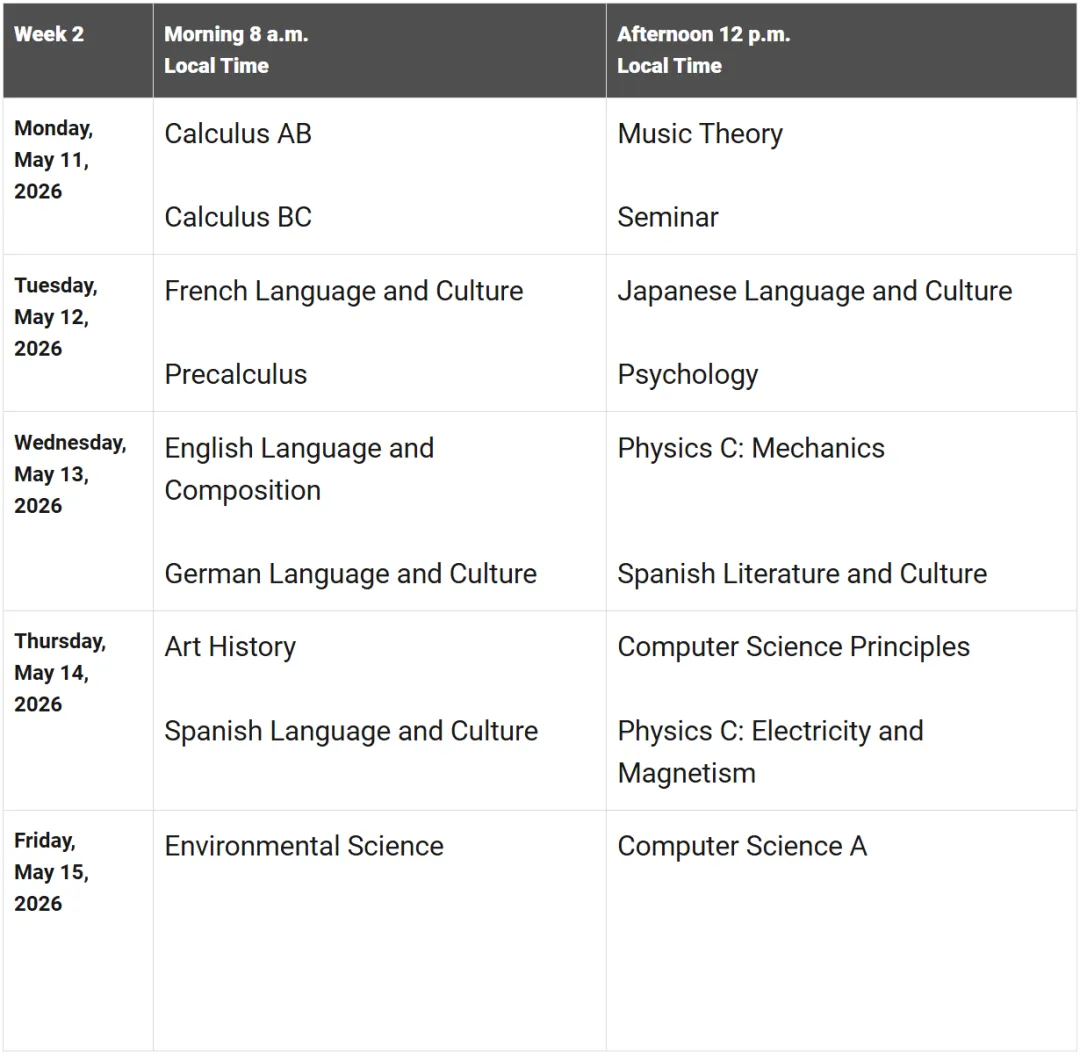Image resolution: width=1080 pixels, height=1054 pixels.
Task: Select French Language and Culture
Action: coord(344,291)
